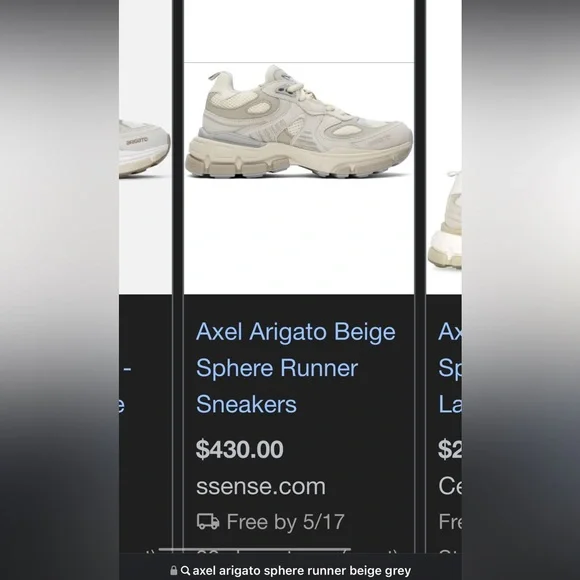
Task: Open the Axel Arigato Beige Sphere Runner Sneakers link
Action: 296,368
